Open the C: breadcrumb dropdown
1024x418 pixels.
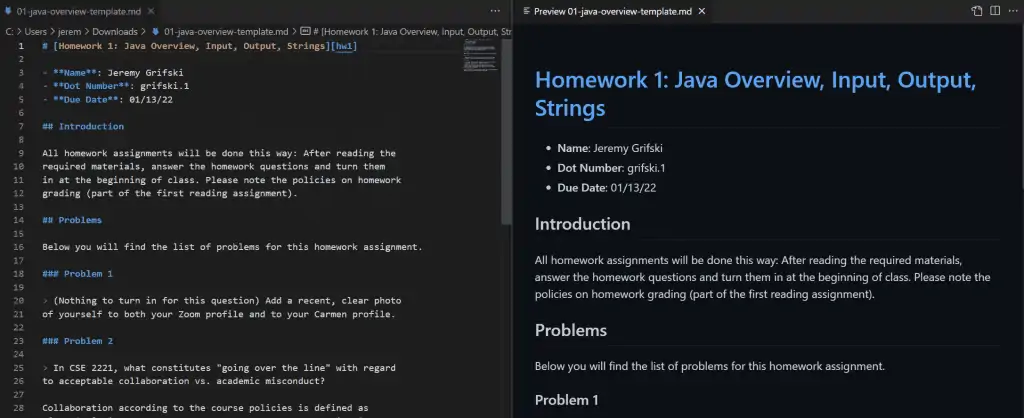click(x=10, y=31)
